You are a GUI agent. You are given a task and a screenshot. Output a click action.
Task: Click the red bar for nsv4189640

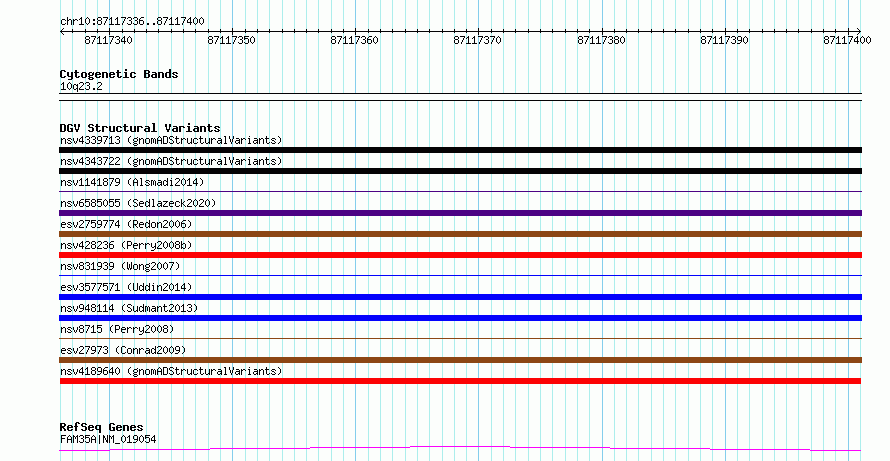(460, 381)
